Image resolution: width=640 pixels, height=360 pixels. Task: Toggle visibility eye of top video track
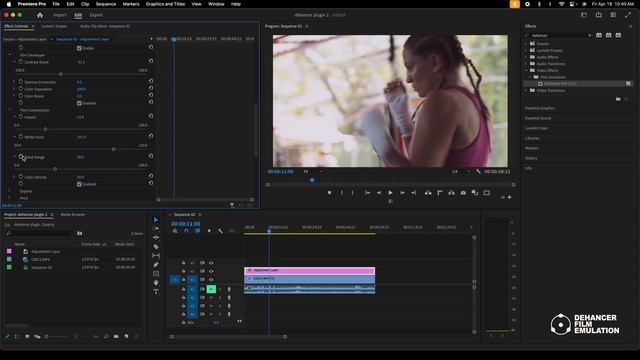[211, 263]
